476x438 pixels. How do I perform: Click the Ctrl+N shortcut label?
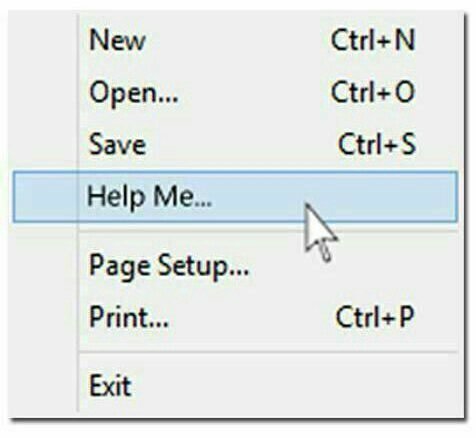click(x=373, y=40)
